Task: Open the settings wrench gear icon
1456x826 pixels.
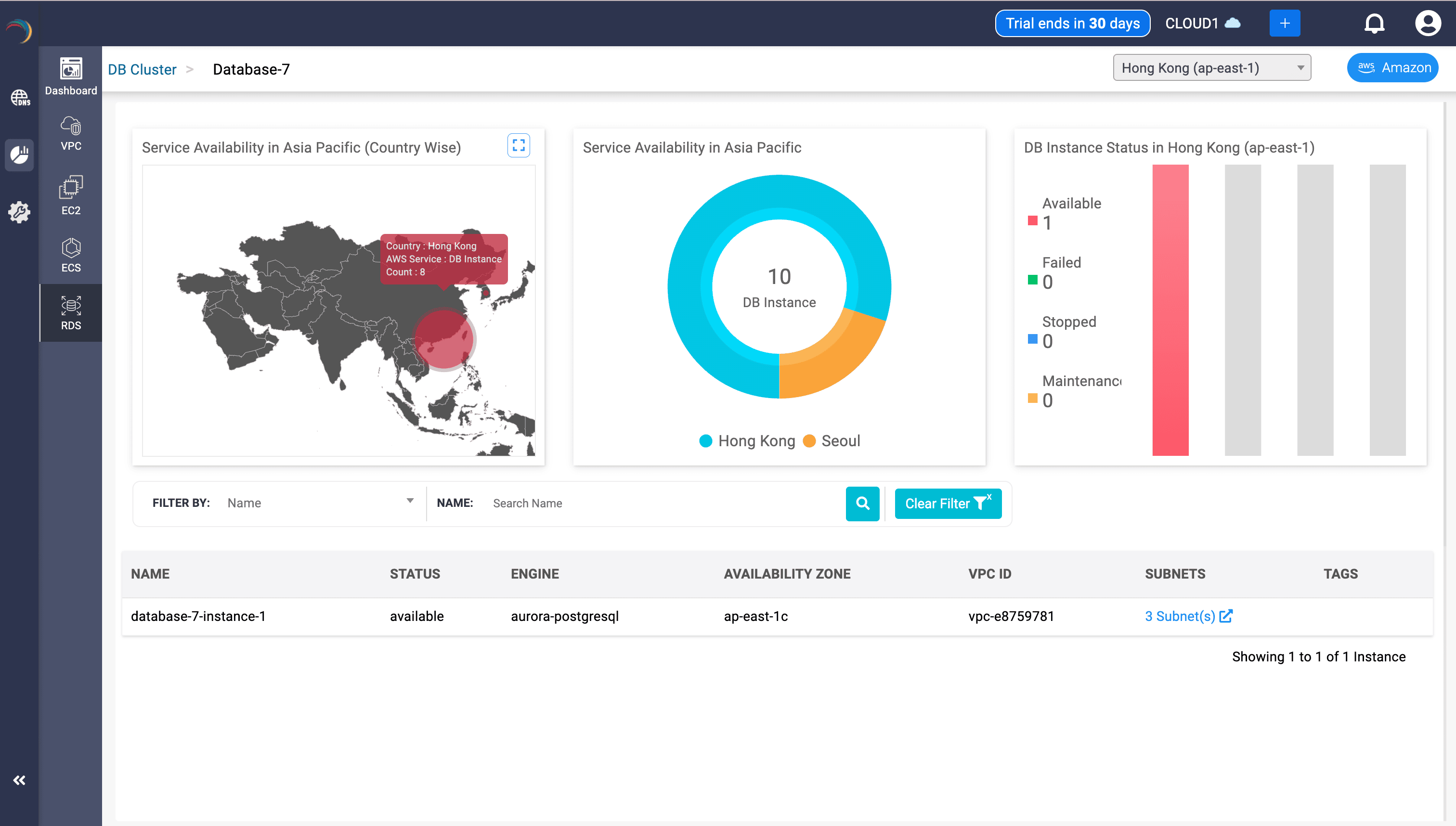Action: pyautogui.click(x=20, y=212)
